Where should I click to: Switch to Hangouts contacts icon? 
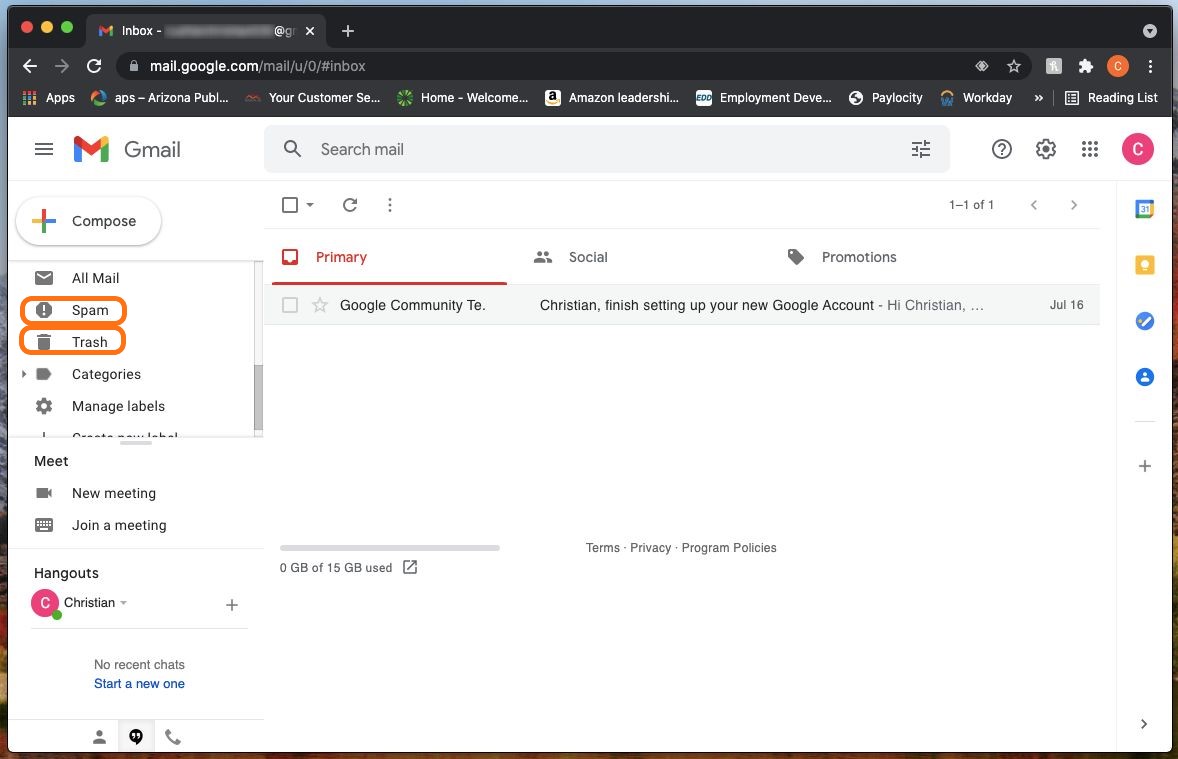(99, 737)
